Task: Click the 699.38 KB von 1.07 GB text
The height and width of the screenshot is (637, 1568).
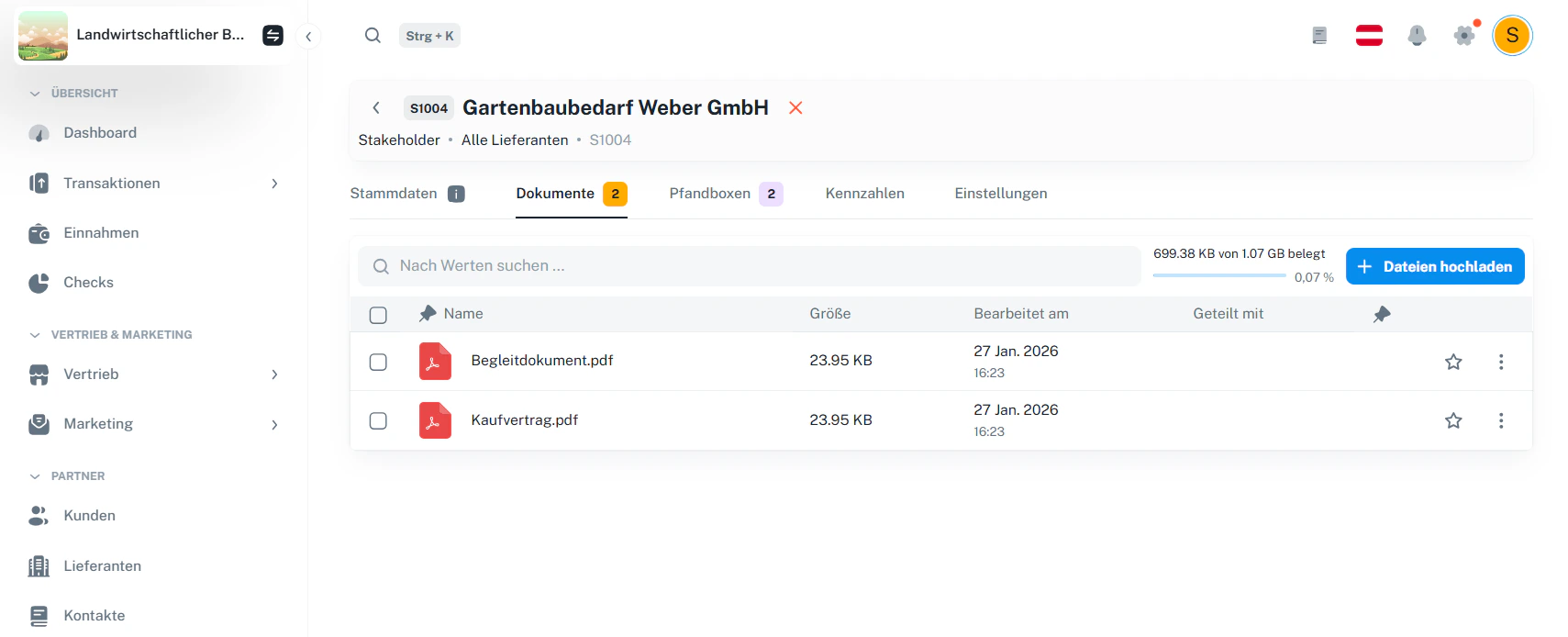Action: [1240, 254]
